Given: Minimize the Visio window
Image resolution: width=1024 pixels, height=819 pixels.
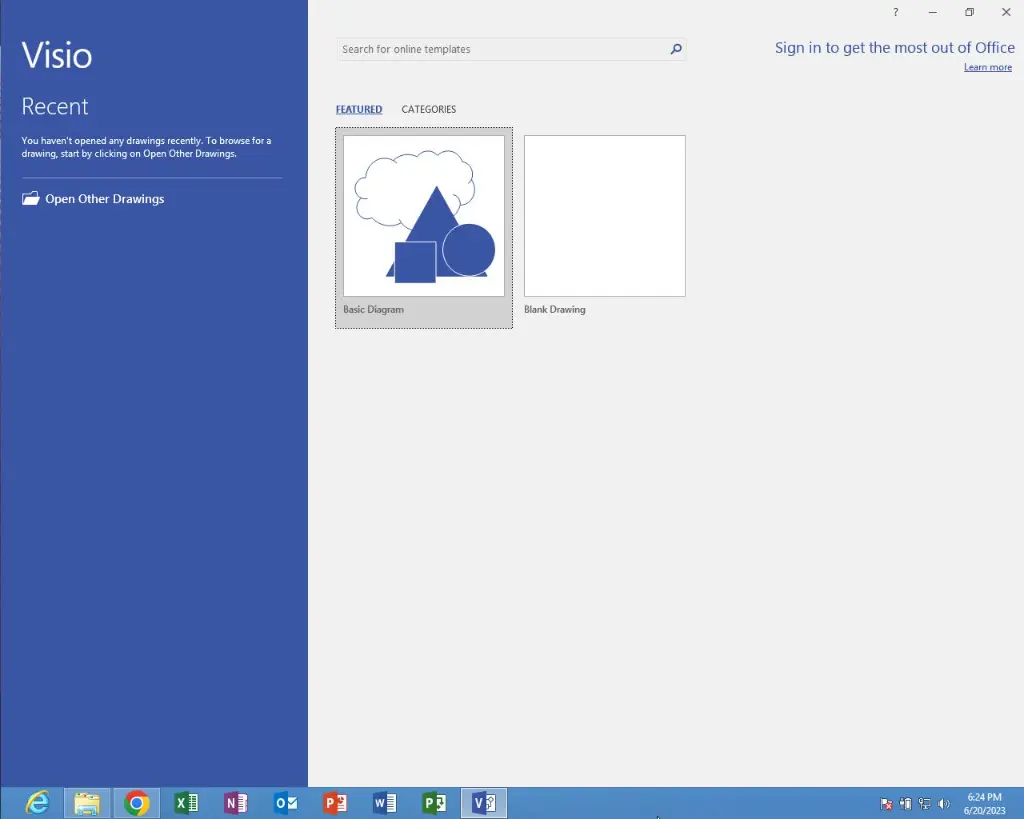Looking at the screenshot, I should (x=932, y=13).
